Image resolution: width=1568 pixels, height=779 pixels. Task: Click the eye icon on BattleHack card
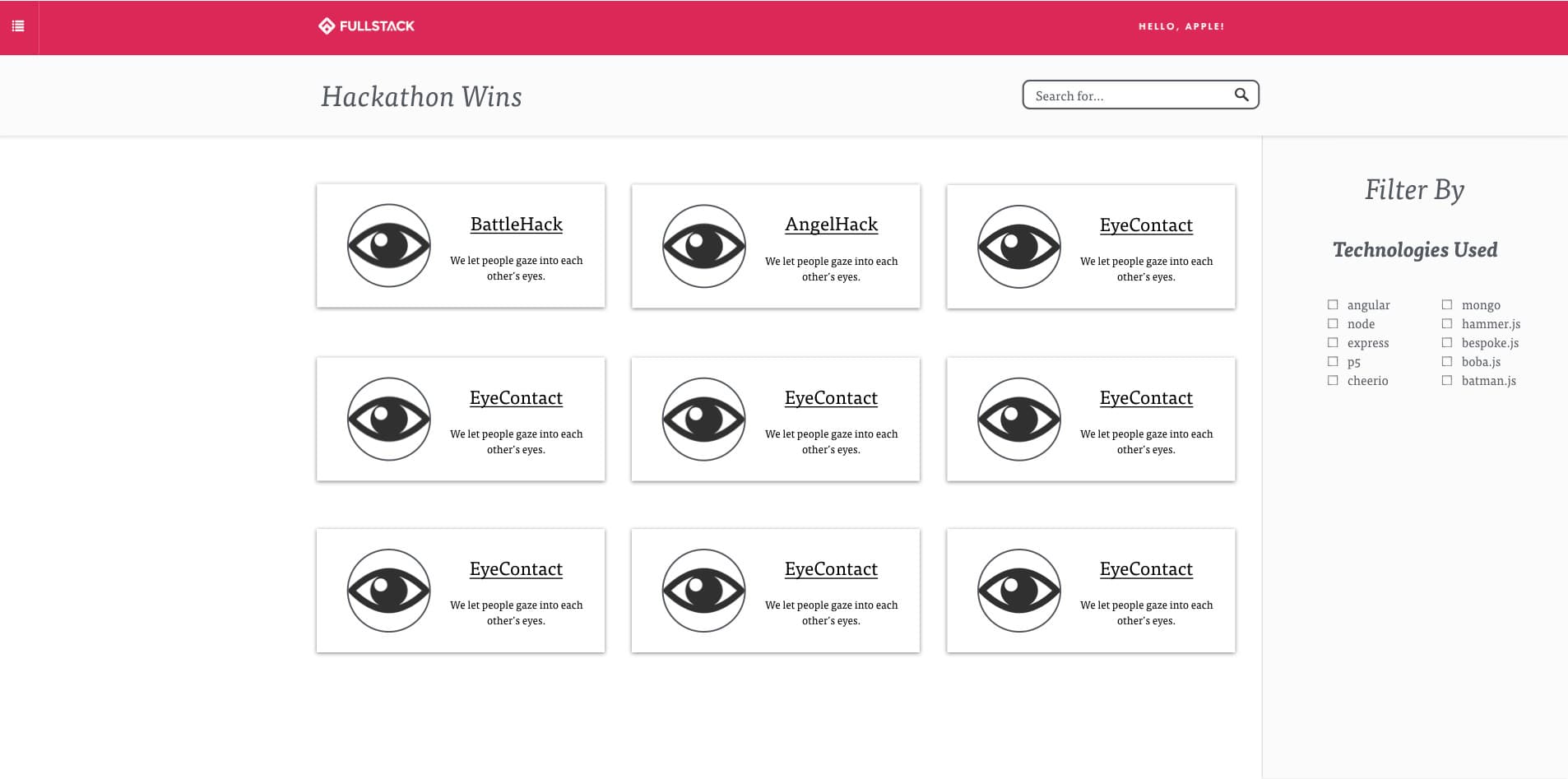click(388, 246)
